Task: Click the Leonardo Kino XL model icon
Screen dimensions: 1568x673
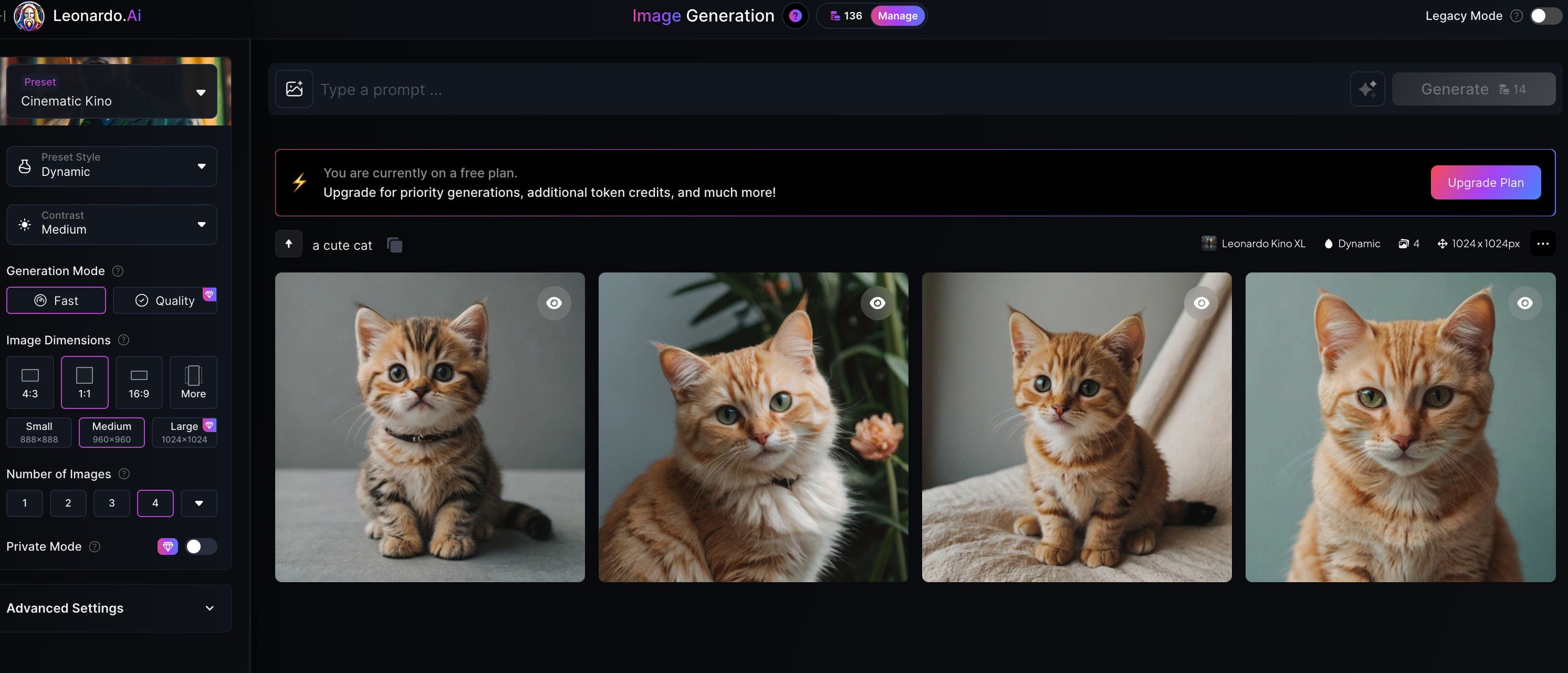Action: coord(1209,244)
